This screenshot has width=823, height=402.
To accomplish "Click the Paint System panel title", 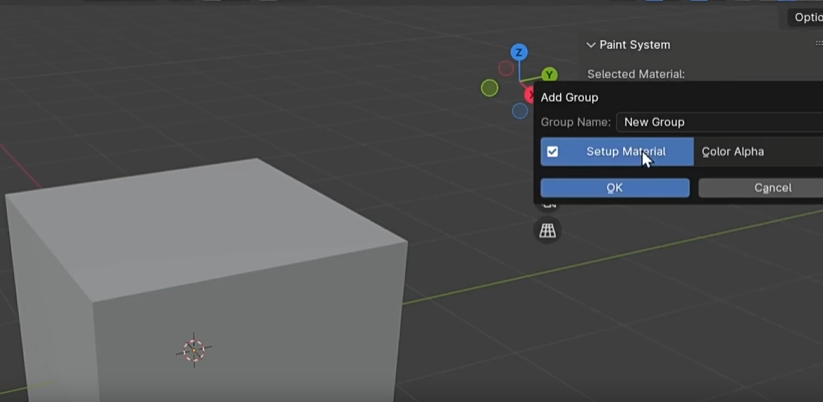I will coord(634,45).
